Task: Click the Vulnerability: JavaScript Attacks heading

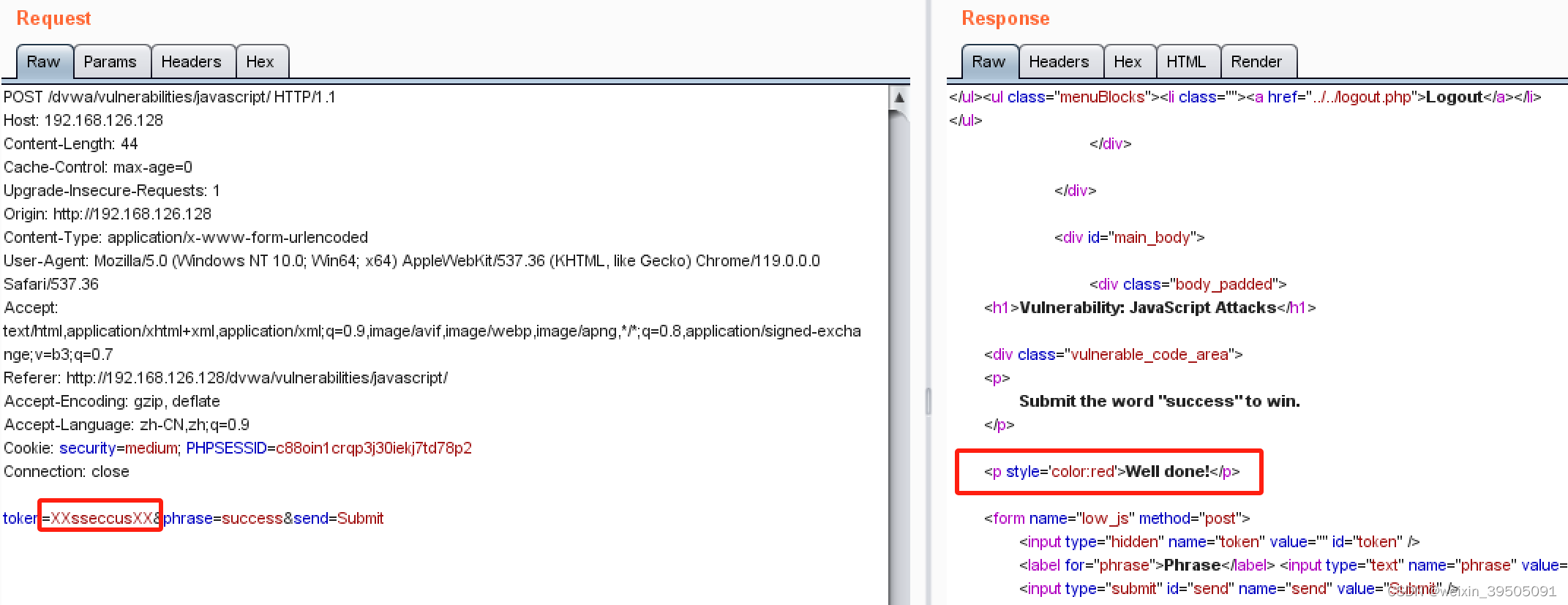Action: (x=1149, y=308)
